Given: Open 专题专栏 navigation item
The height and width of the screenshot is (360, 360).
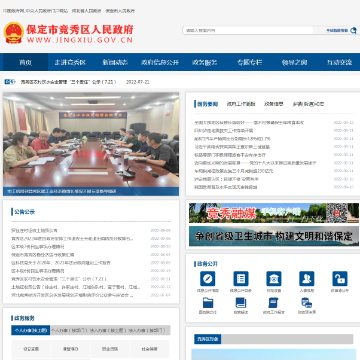Looking at the screenshot, I should [x=250, y=62].
